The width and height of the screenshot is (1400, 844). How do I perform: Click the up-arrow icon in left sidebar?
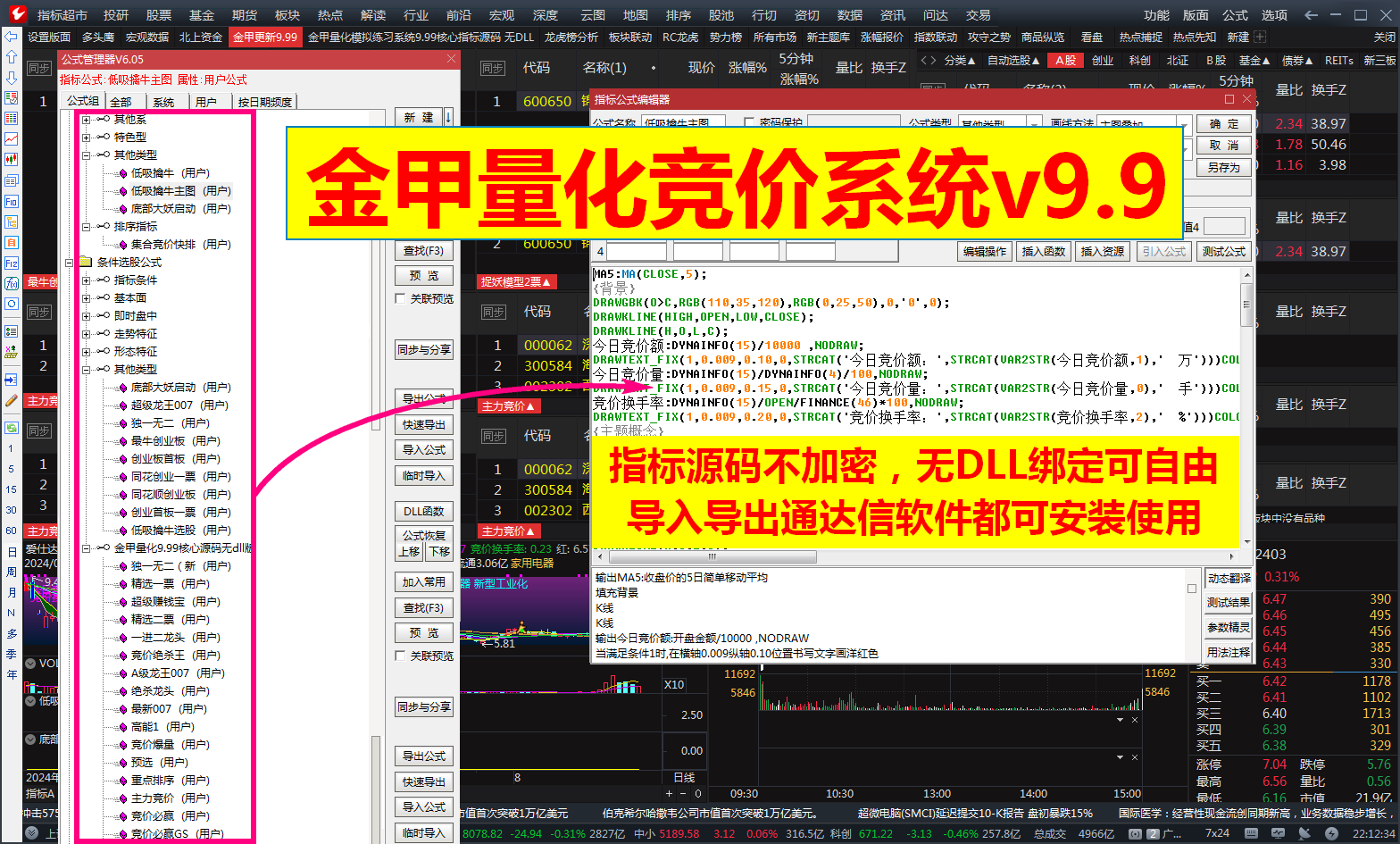[x=11, y=57]
